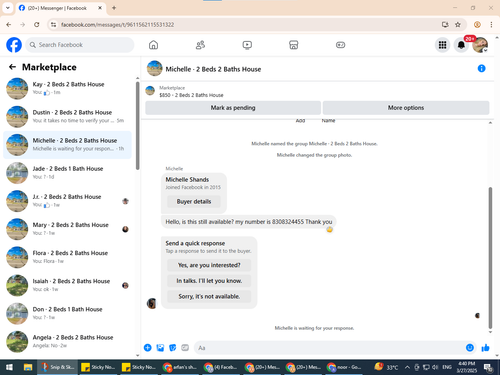Send quick reply In talks. I'll let you know.
Viewport: 500px width, 375px height.
pos(209,281)
